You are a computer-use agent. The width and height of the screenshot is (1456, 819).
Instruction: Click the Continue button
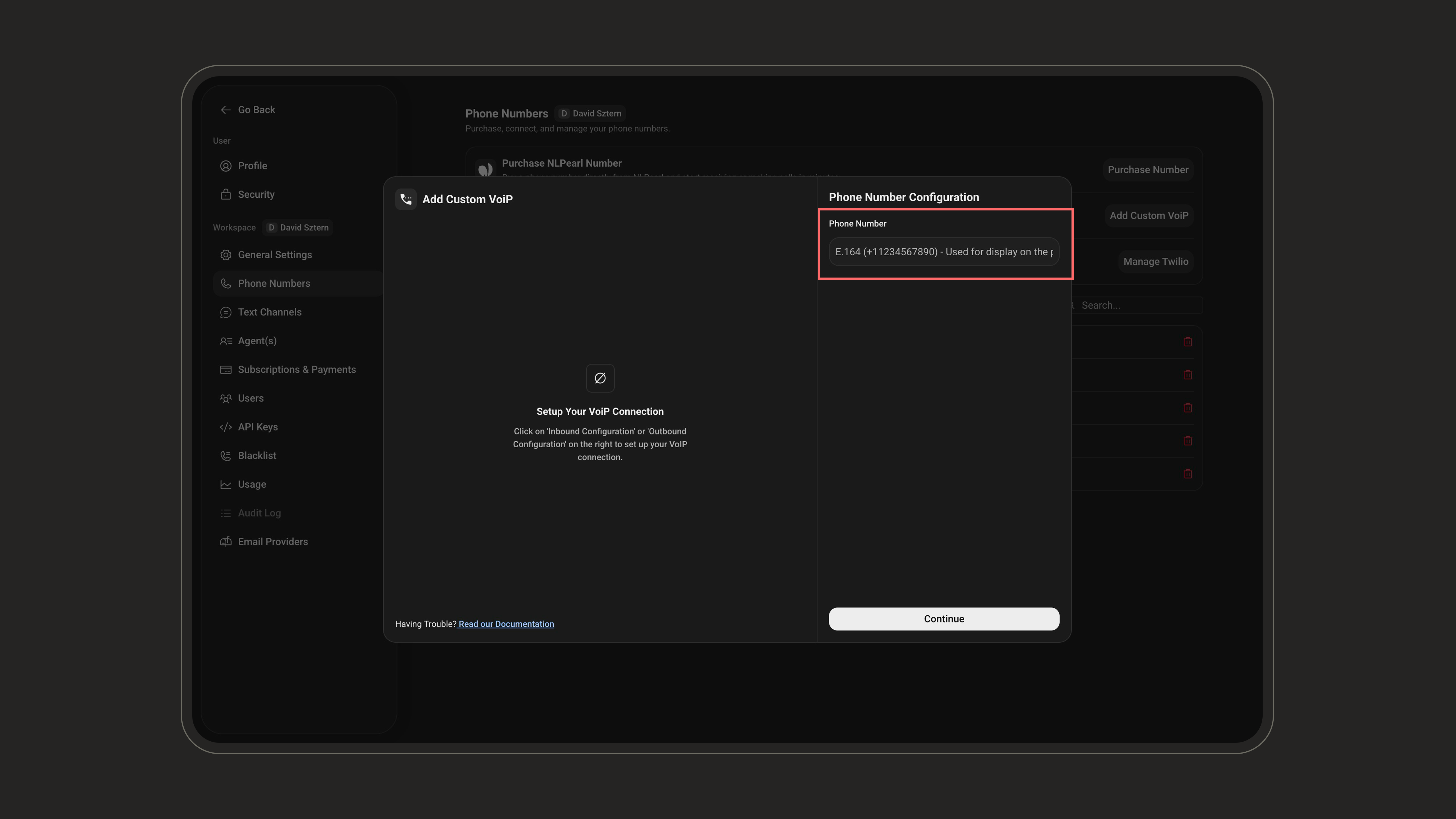click(943, 619)
